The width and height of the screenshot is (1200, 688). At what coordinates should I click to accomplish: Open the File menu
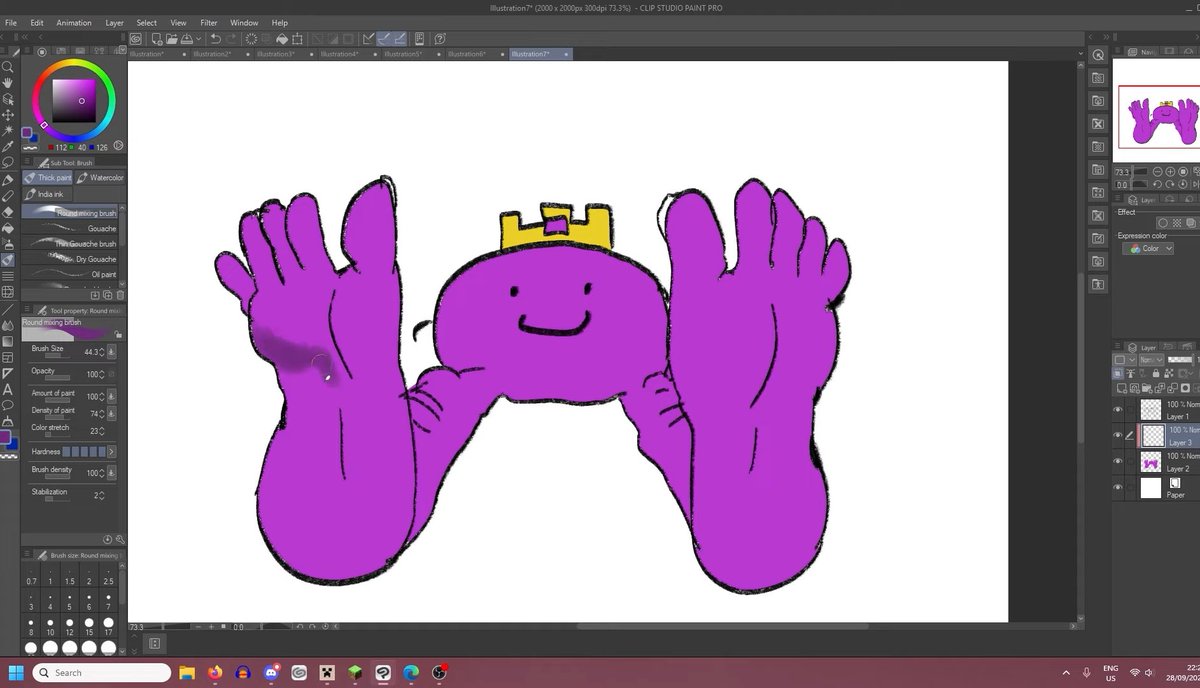pos(11,22)
